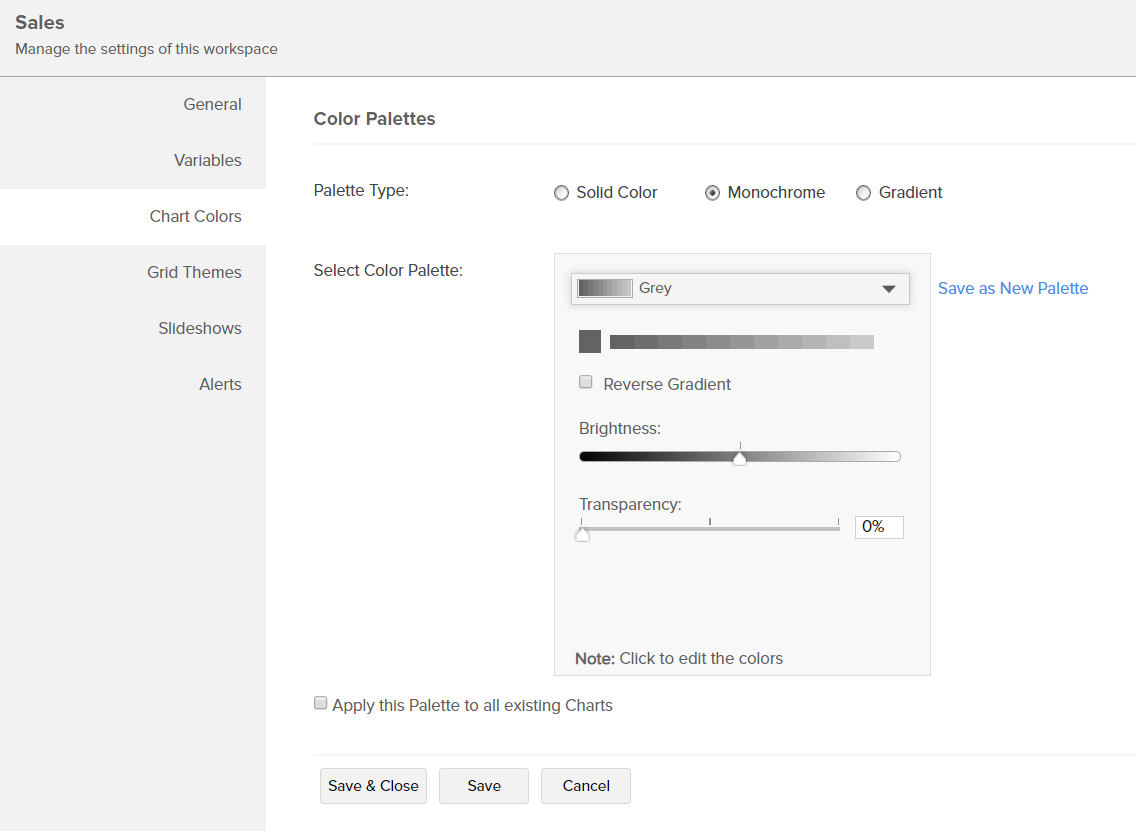The height and width of the screenshot is (831, 1136).
Task: Adjust the Brightness slider handle
Action: coord(739,456)
